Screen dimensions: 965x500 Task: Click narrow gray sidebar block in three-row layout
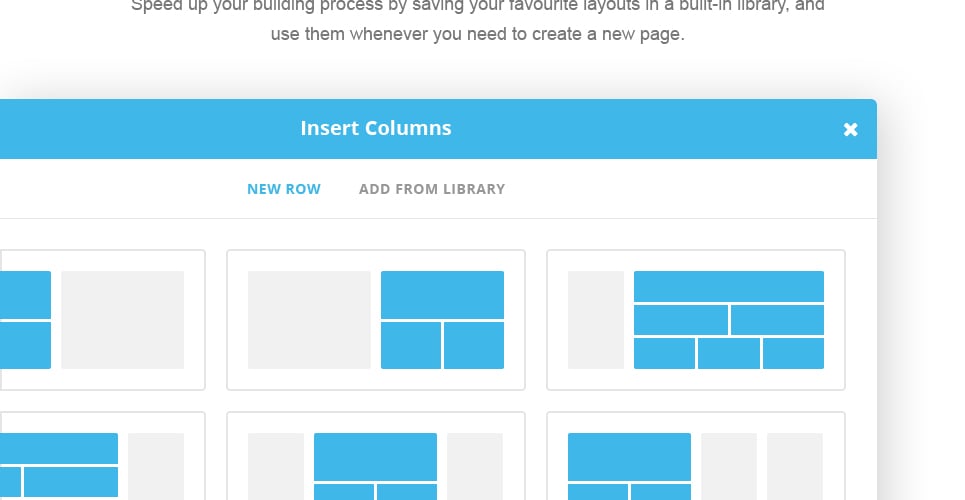point(596,320)
